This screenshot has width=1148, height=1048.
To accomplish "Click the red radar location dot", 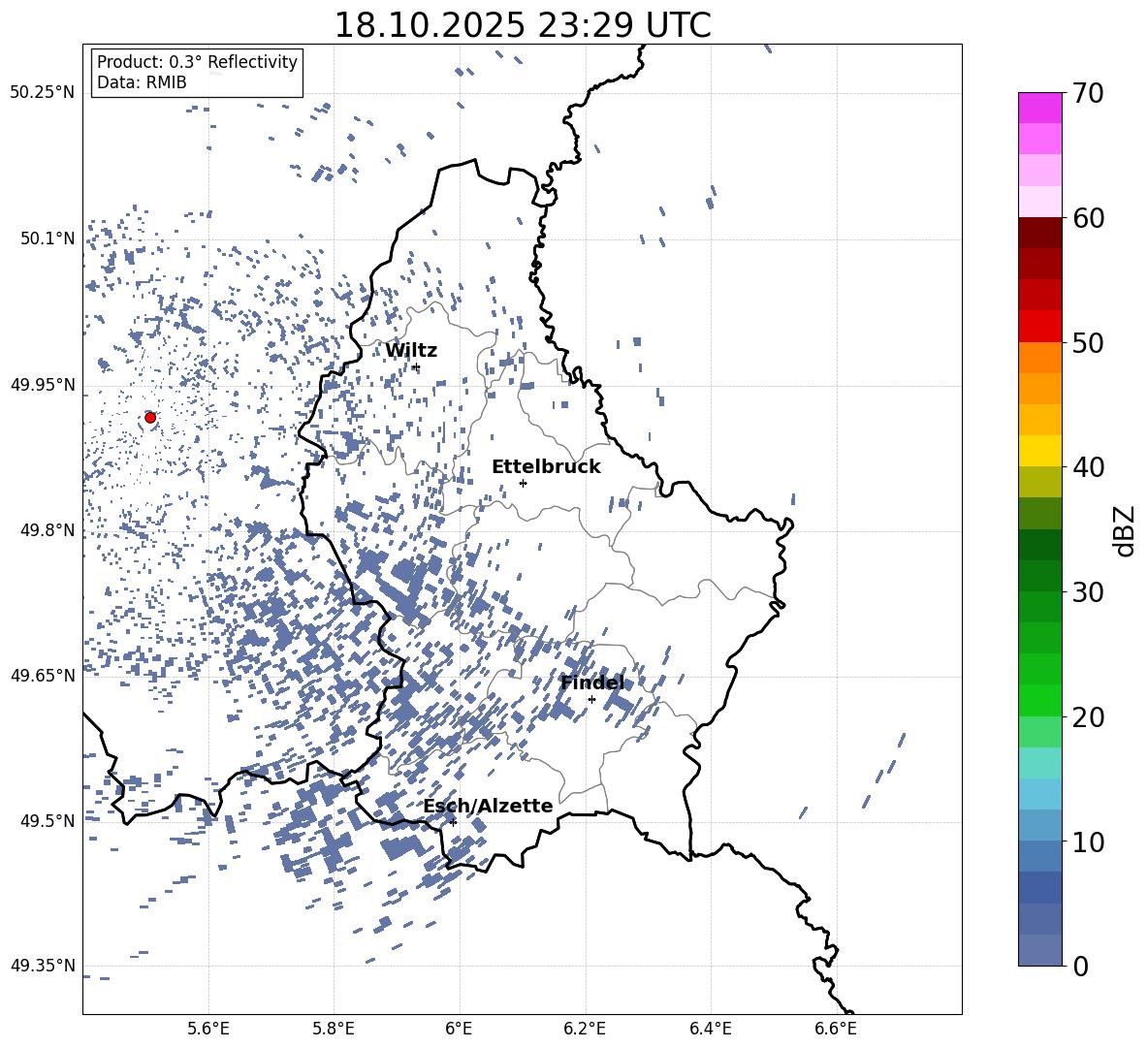I will tap(150, 418).
